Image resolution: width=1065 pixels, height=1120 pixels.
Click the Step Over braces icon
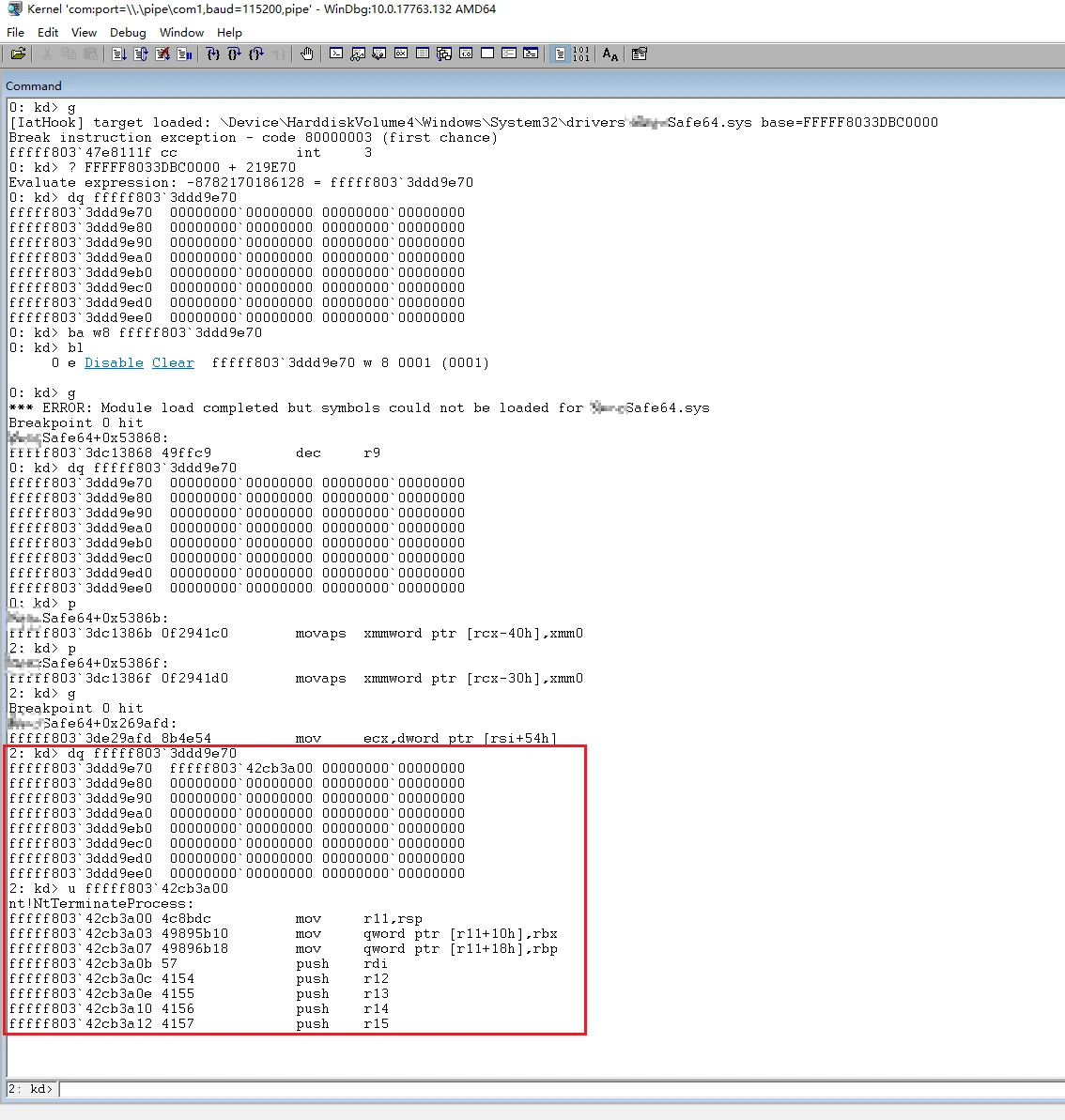[235, 54]
